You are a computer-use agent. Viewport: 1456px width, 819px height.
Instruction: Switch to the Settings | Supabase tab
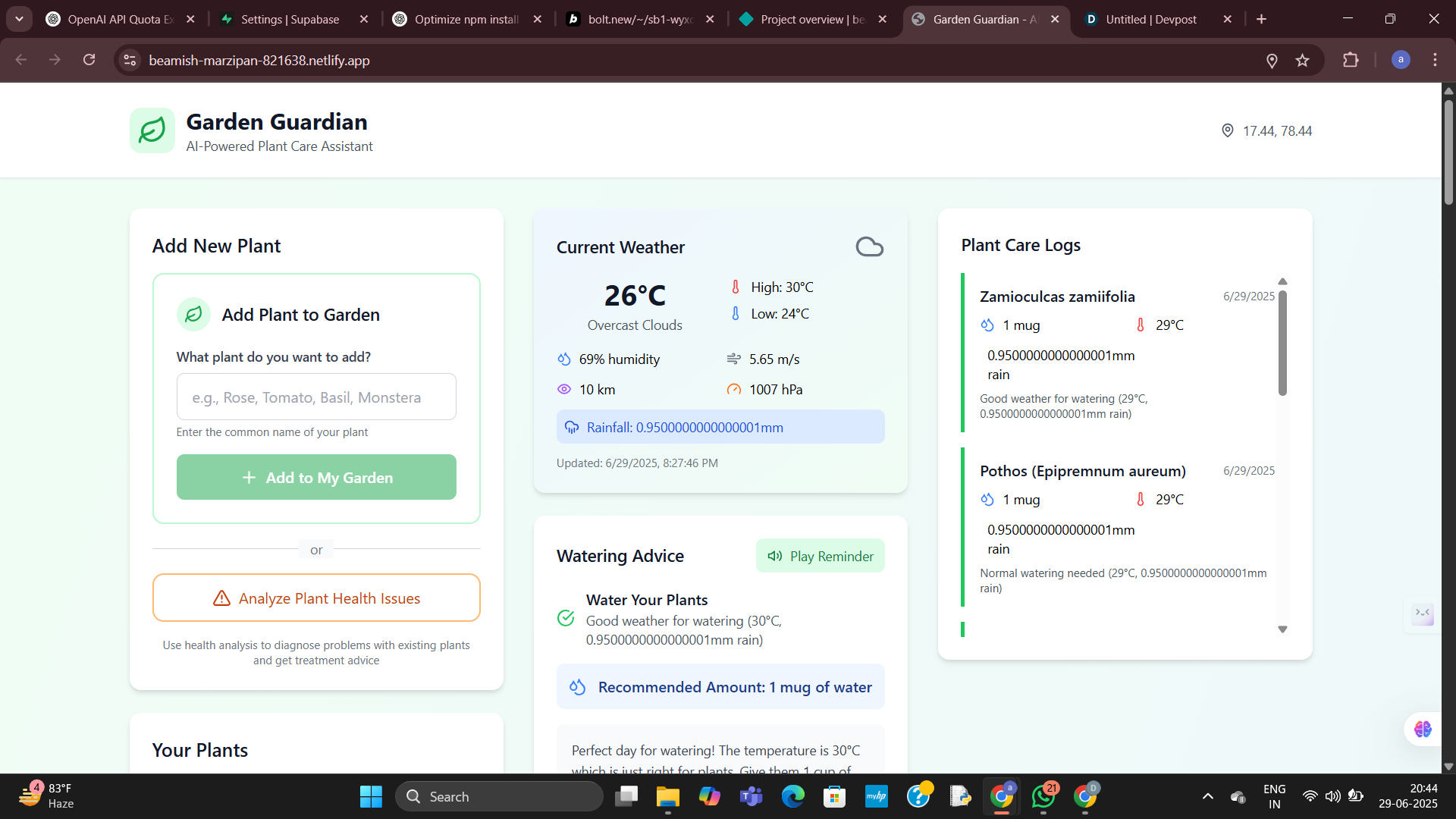click(290, 19)
